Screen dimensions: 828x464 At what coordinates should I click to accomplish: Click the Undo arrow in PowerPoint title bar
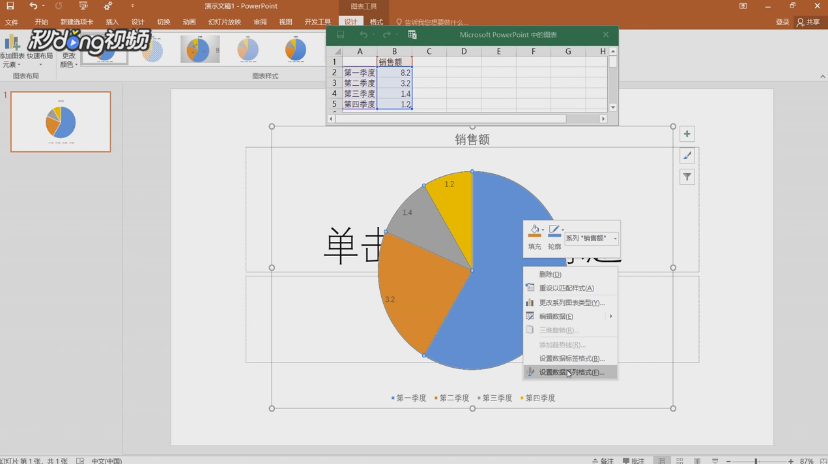pyautogui.click(x=33, y=6)
